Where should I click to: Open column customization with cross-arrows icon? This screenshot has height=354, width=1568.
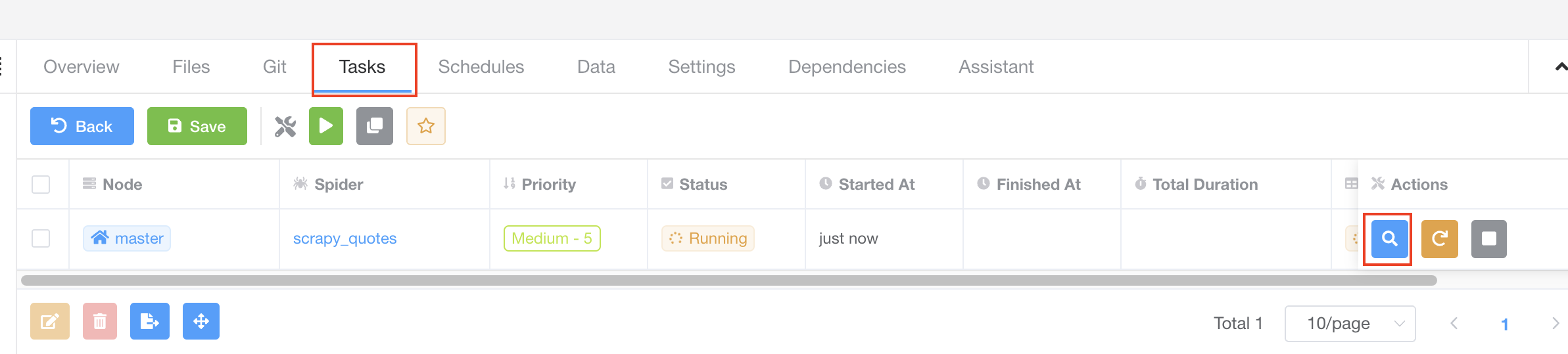point(201,321)
